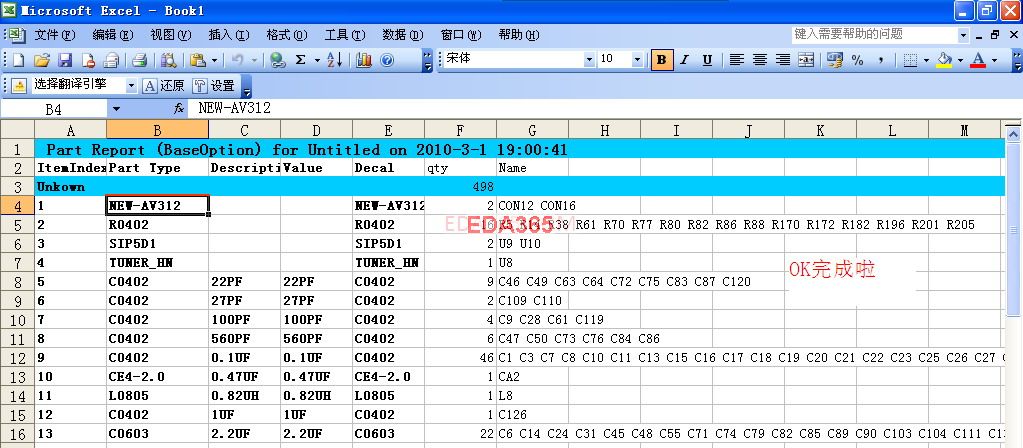Expand the Name Box dropdown arrow

(x=117, y=109)
